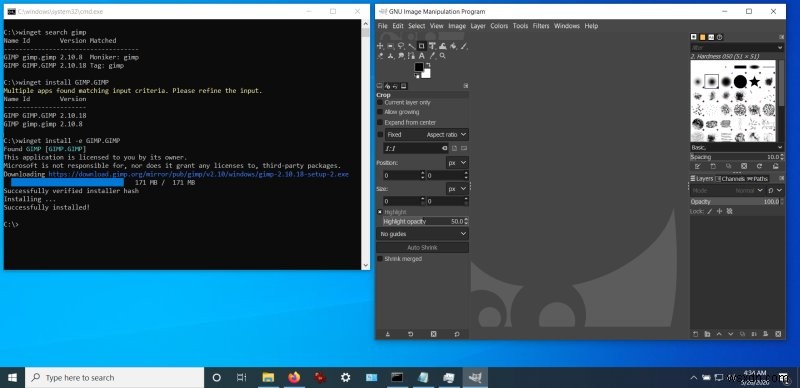Viewport: 800px width, 388px height.
Task: Adjust the layer Opacity slider
Action: pyautogui.click(x=737, y=202)
